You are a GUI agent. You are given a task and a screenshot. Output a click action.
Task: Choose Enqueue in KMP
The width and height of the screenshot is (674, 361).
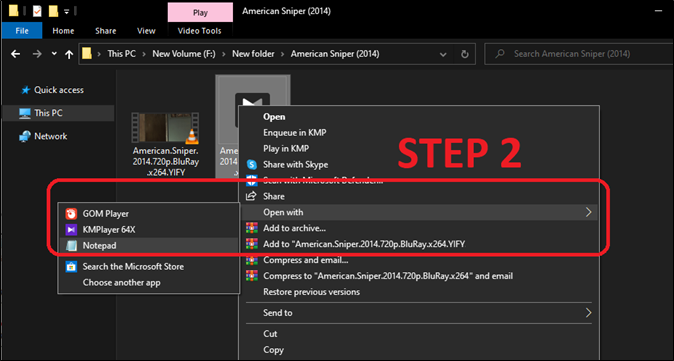click(294, 133)
